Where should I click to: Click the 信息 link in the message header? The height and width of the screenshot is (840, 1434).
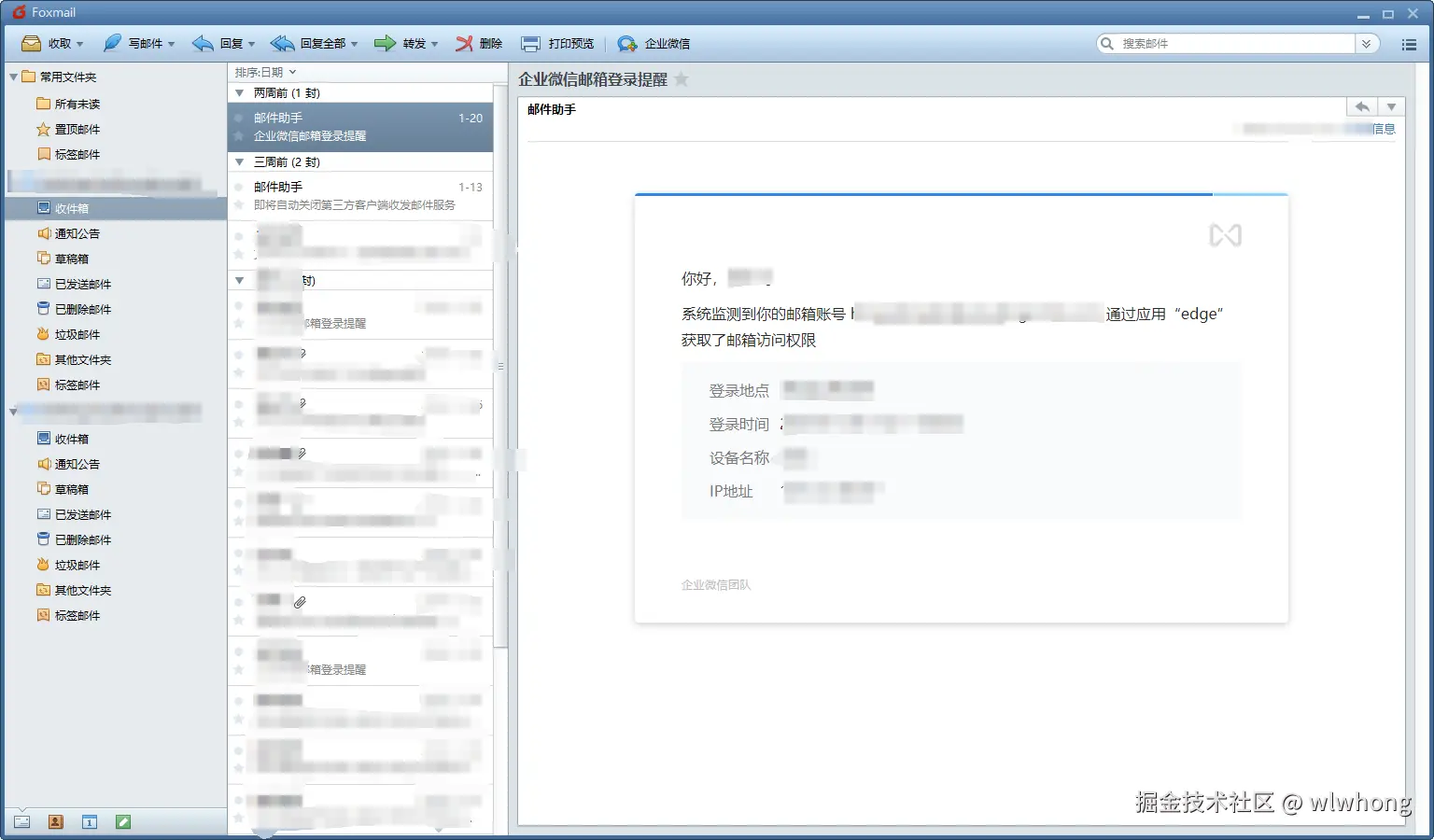(1384, 129)
